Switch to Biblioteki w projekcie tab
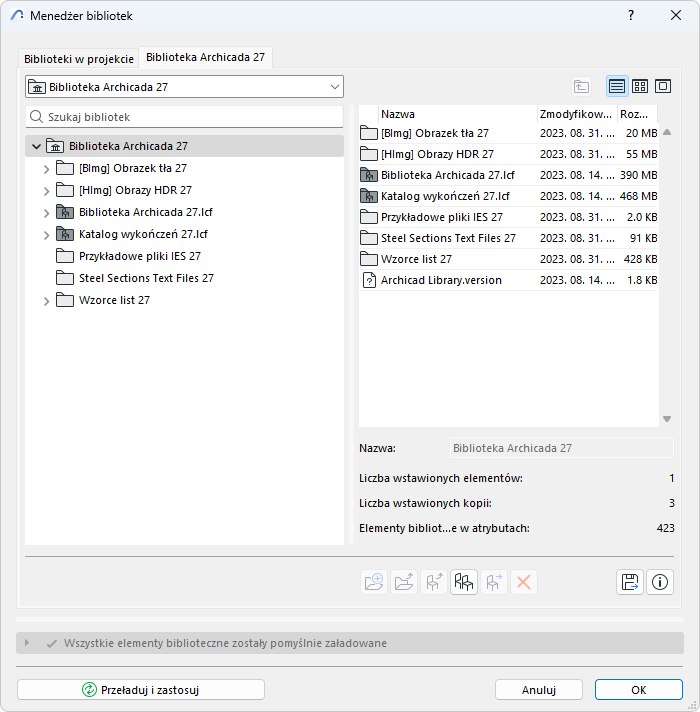This screenshot has height=712, width=700. (x=79, y=59)
